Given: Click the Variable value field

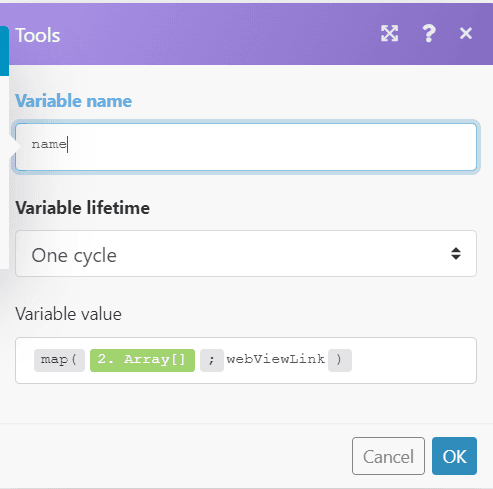Looking at the screenshot, I should click(x=246, y=360).
